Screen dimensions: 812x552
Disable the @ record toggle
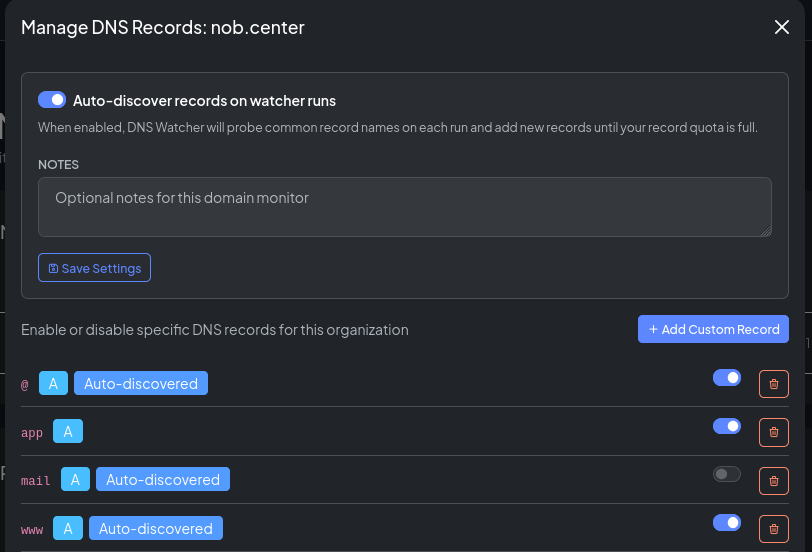coord(727,377)
